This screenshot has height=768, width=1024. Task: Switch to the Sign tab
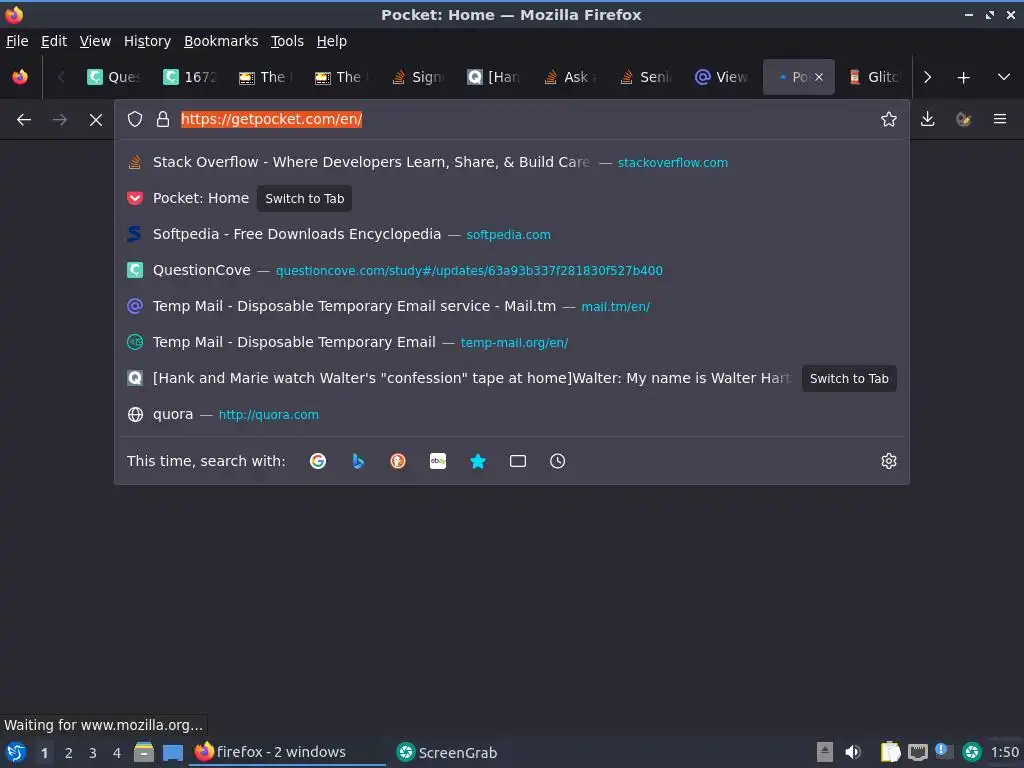[x=418, y=77]
